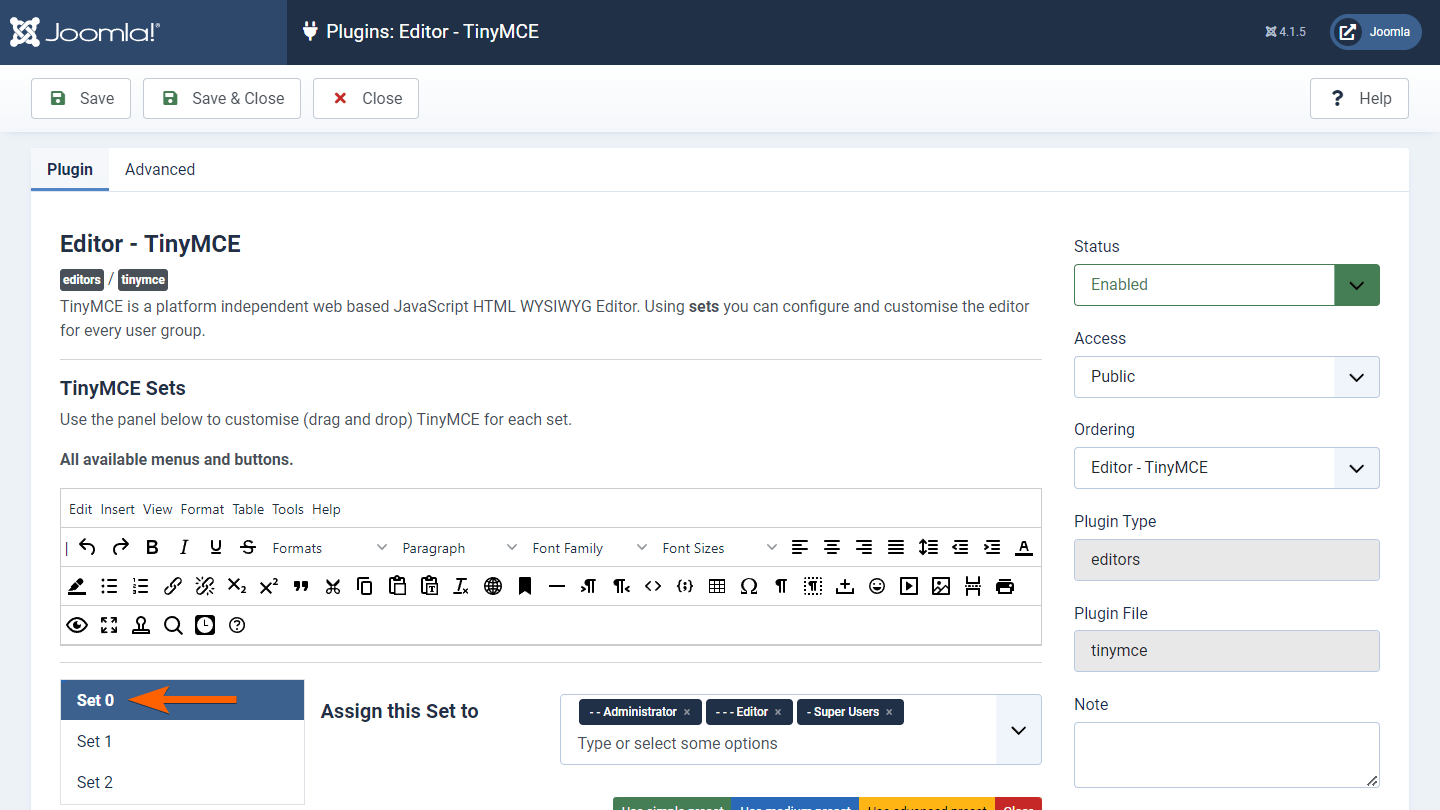Click the Subscript icon
Screen dimensions: 1440x810
[x=237, y=586]
